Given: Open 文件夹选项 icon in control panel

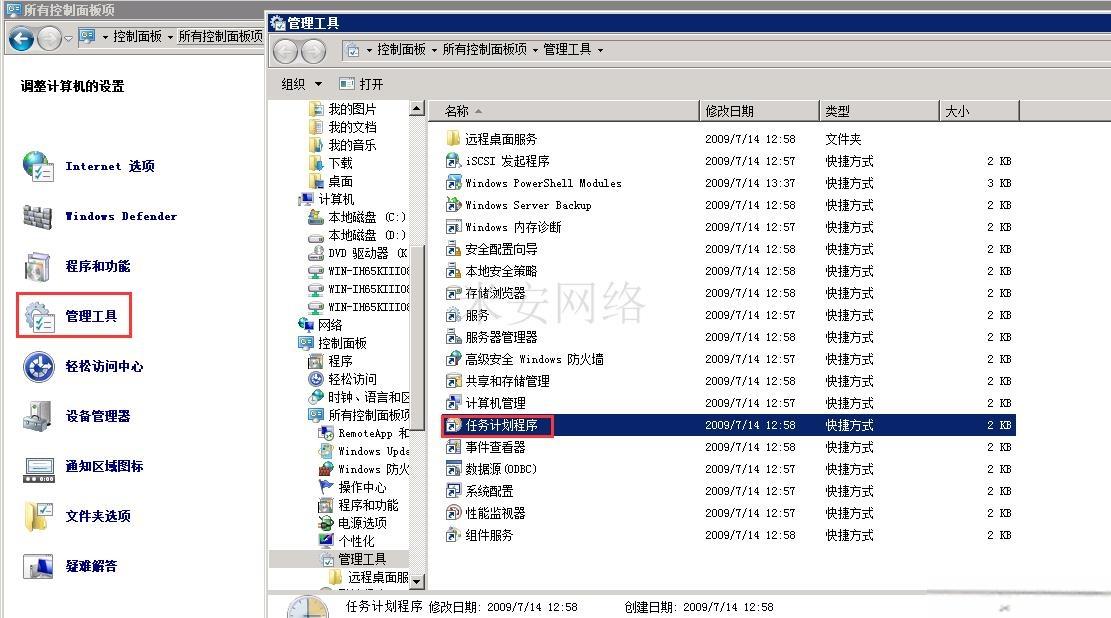Looking at the screenshot, I should tap(38, 516).
